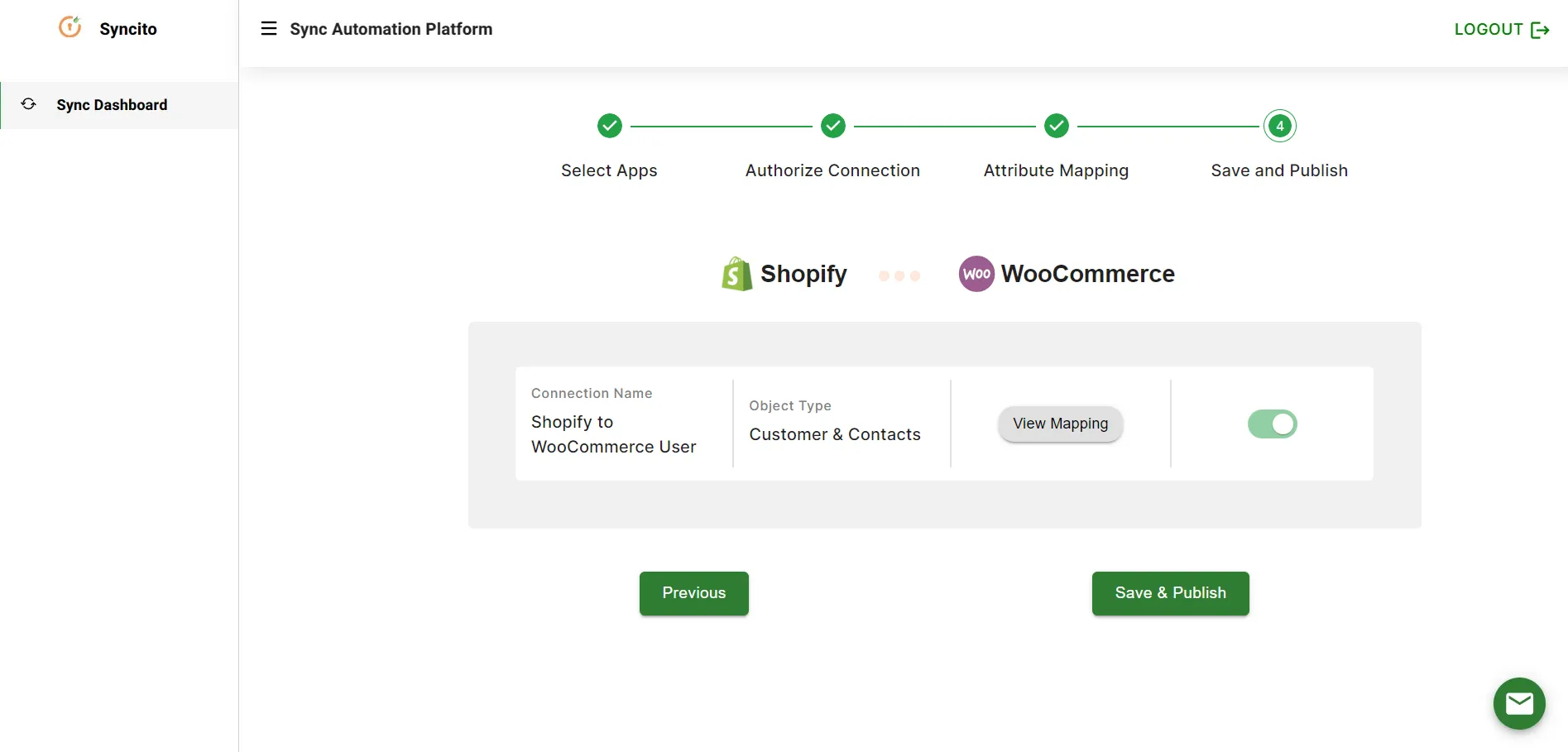
Task: Click the Attribute Mapping checkmark icon
Action: click(1056, 126)
